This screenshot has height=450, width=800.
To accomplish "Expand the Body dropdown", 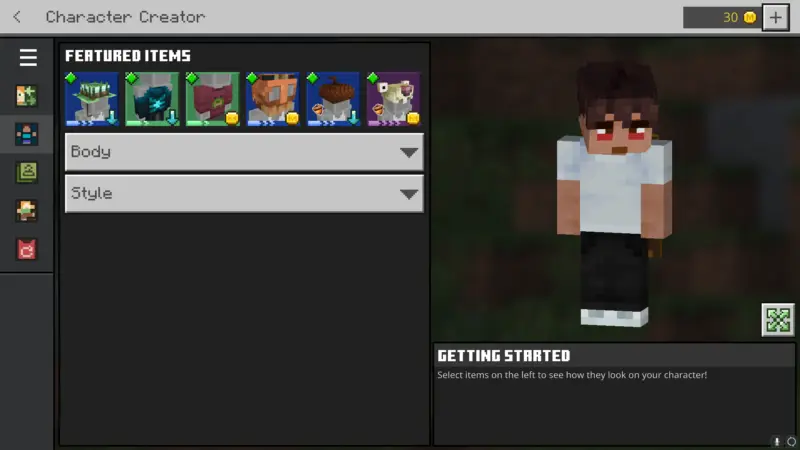I will pyautogui.click(x=244, y=152).
